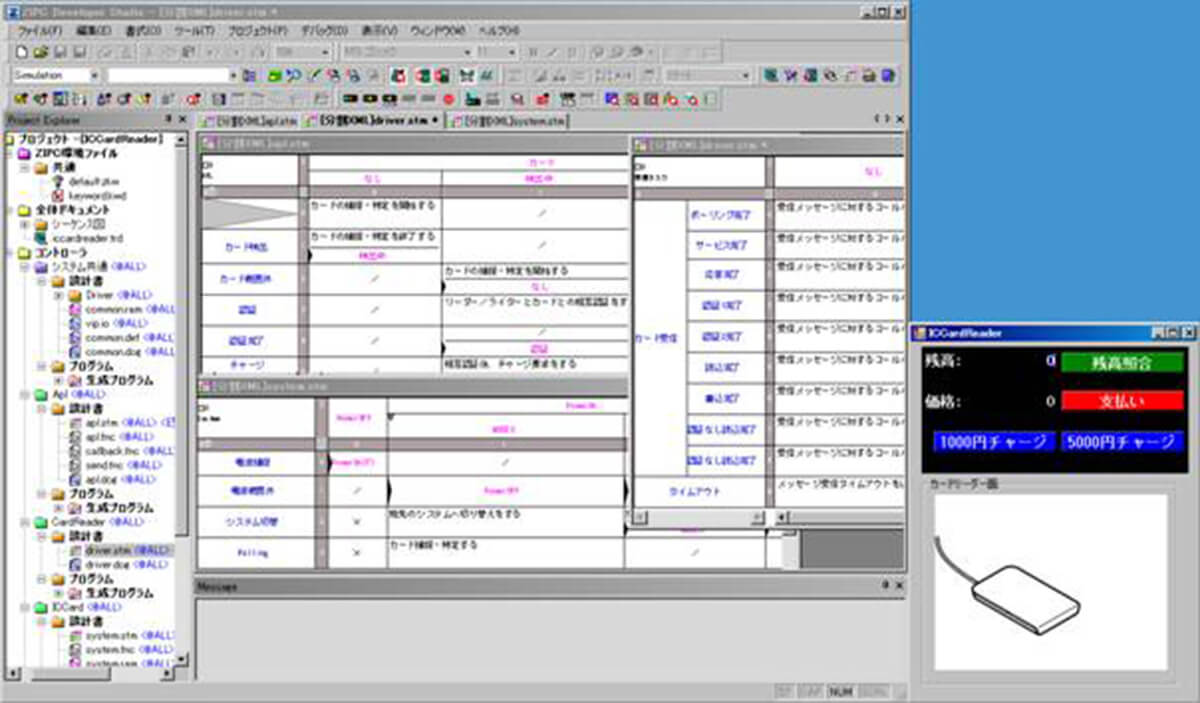
Task: Click the pencil edit icon in simulation toolbar
Action: pos(315,75)
